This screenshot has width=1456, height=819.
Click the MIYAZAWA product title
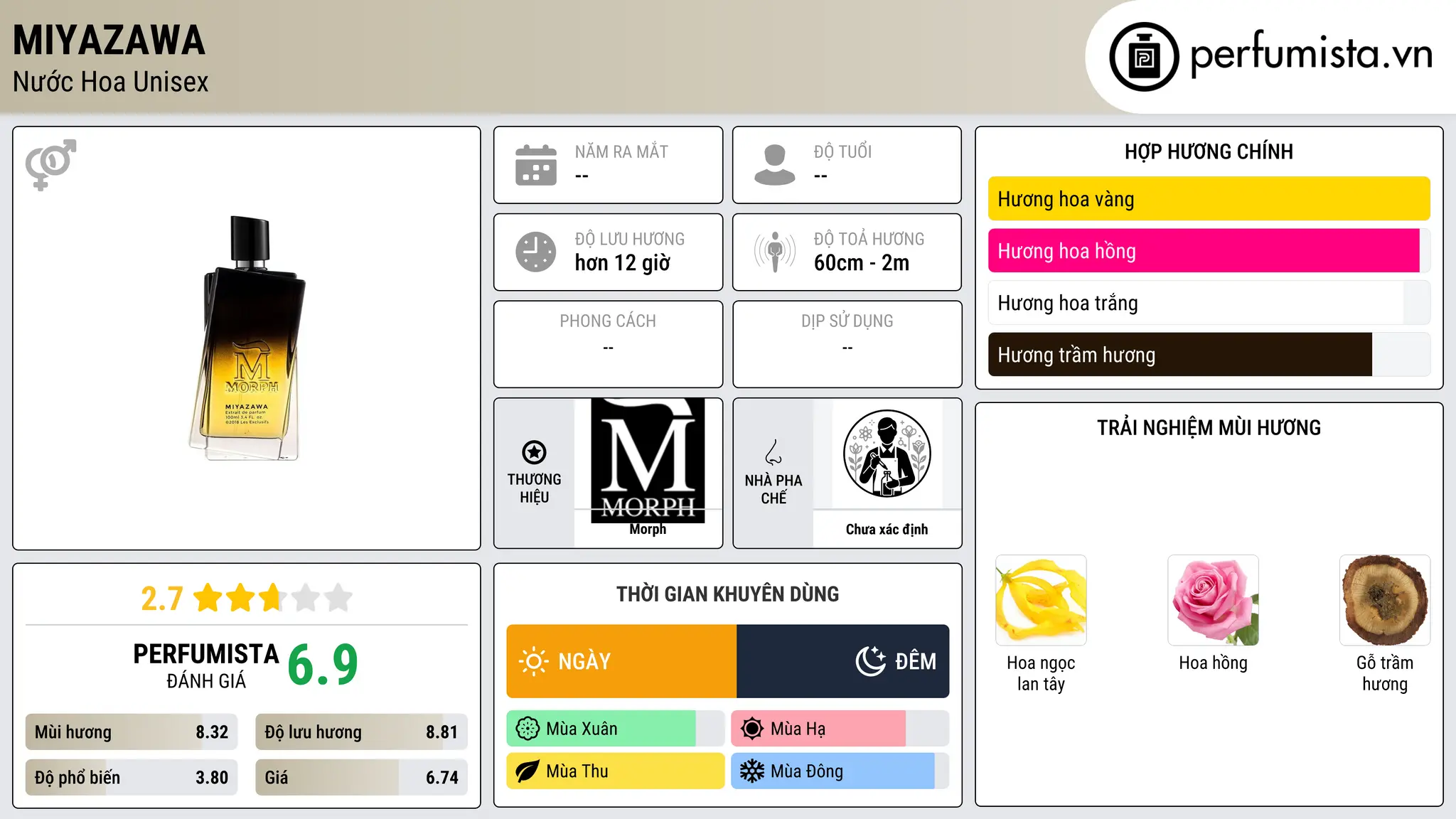pos(109,40)
